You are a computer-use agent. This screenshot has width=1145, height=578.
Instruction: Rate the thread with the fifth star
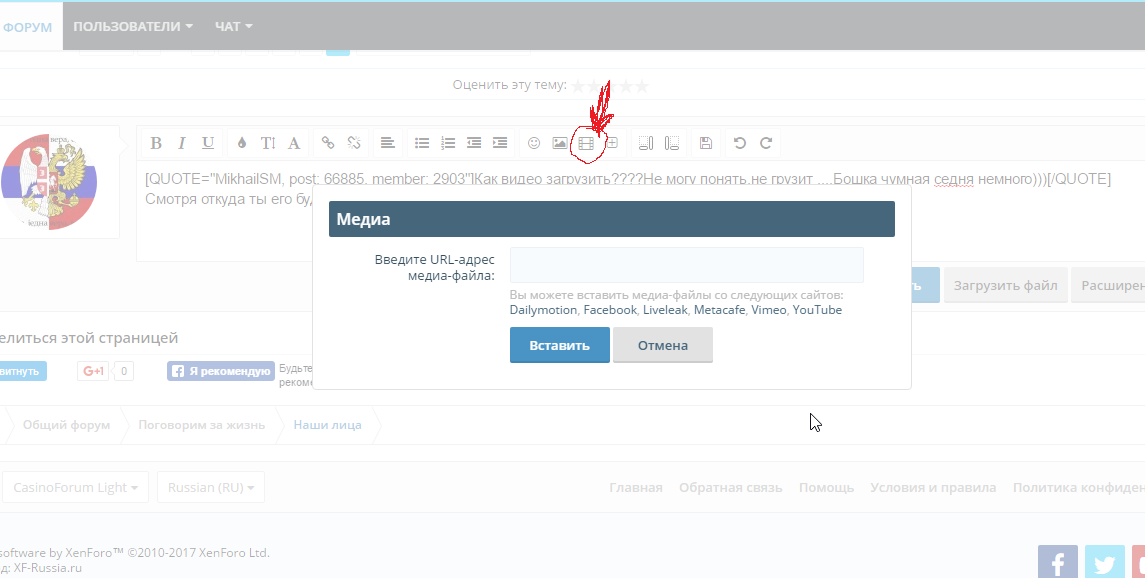click(641, 86)
